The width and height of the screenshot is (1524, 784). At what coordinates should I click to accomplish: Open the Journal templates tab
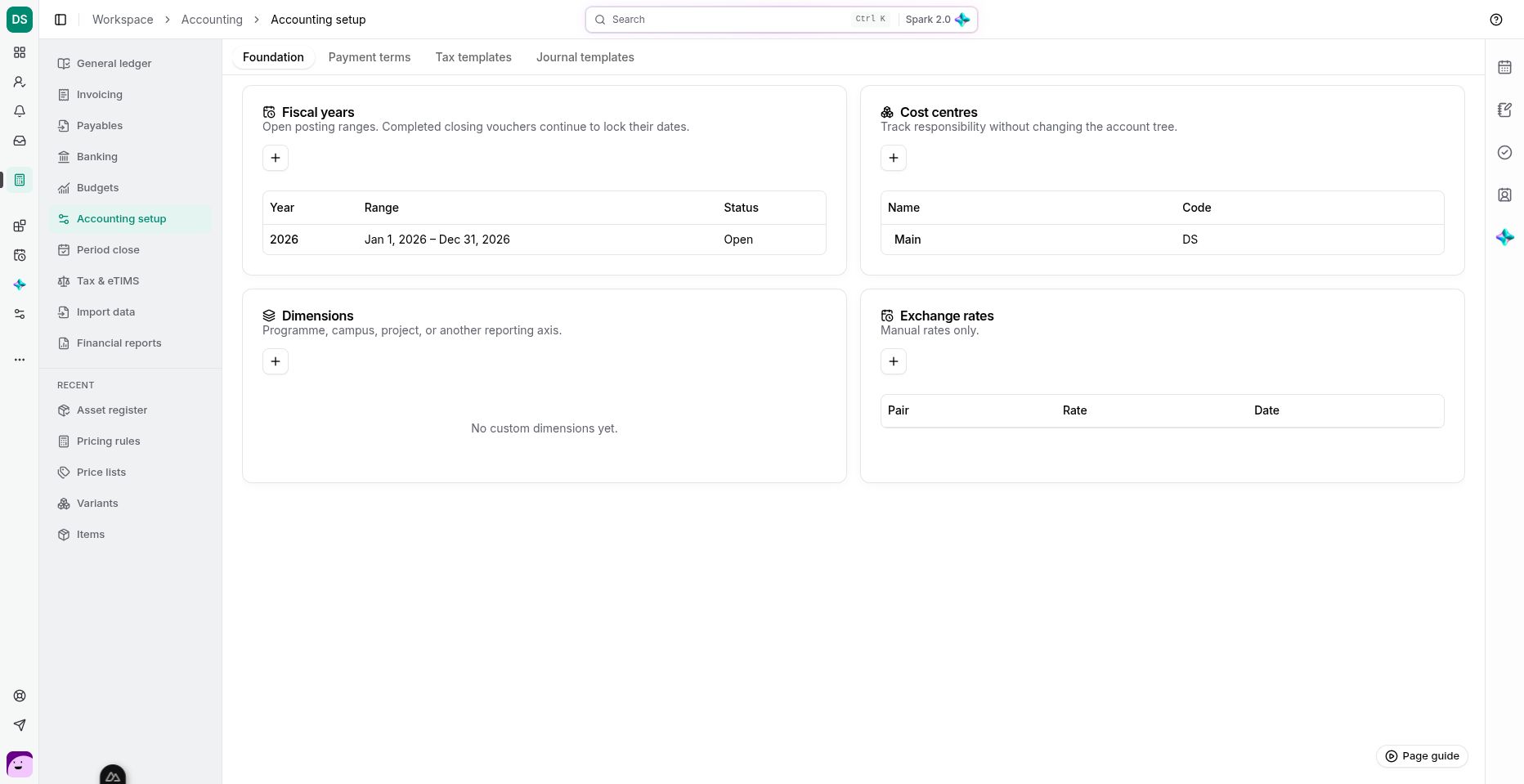pyautogui.click(x=585, y=57)
